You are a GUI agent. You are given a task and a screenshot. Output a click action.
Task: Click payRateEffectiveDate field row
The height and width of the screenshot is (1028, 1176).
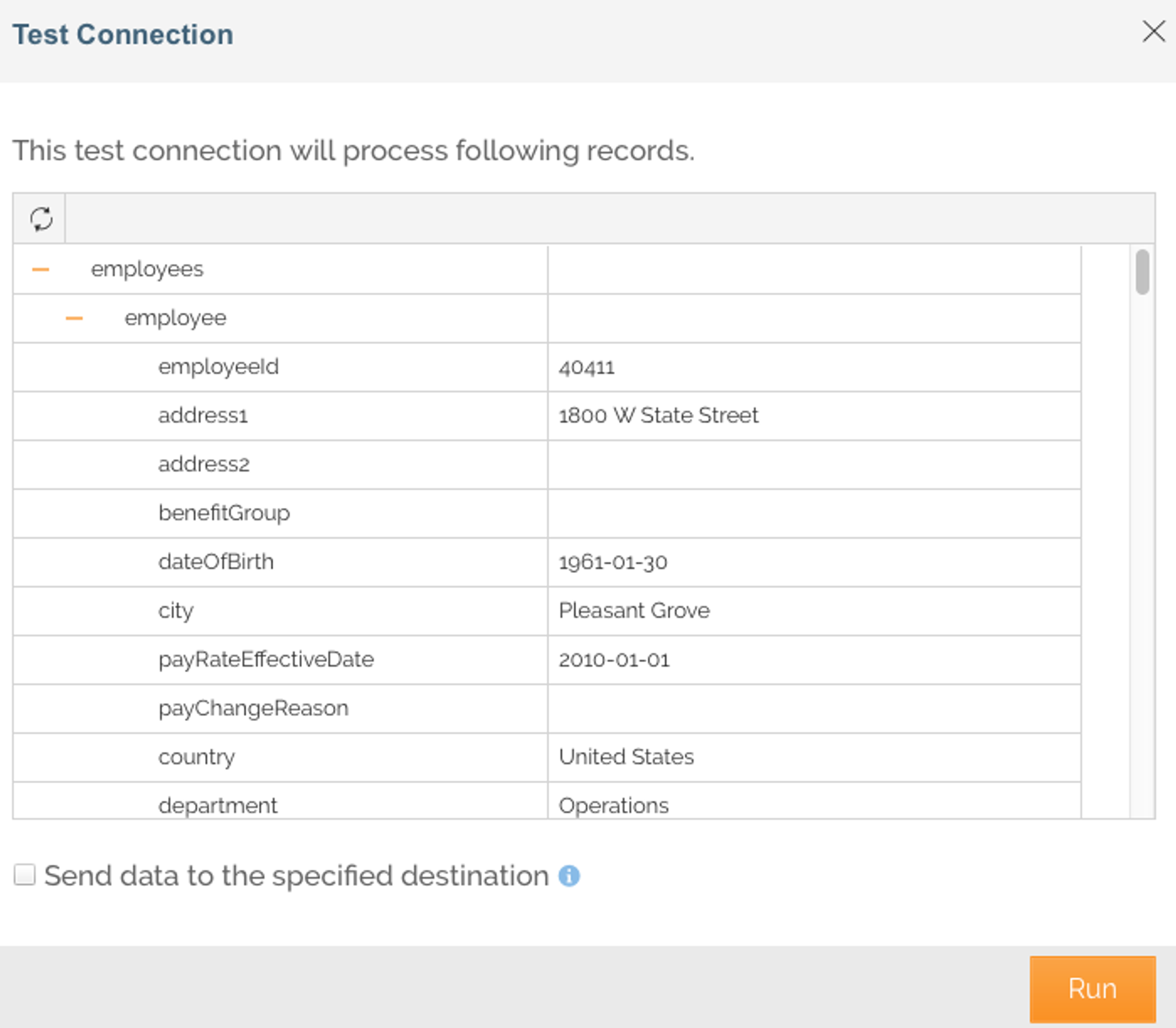(x=266, y=660)
